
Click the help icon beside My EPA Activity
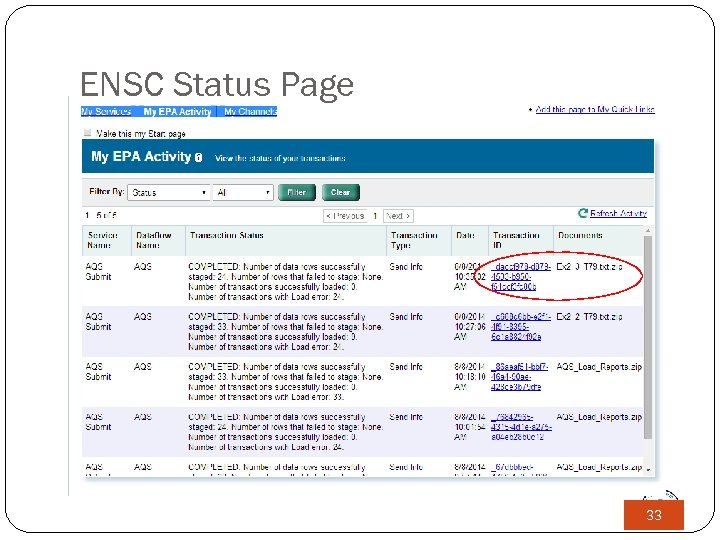click(198, 158)
